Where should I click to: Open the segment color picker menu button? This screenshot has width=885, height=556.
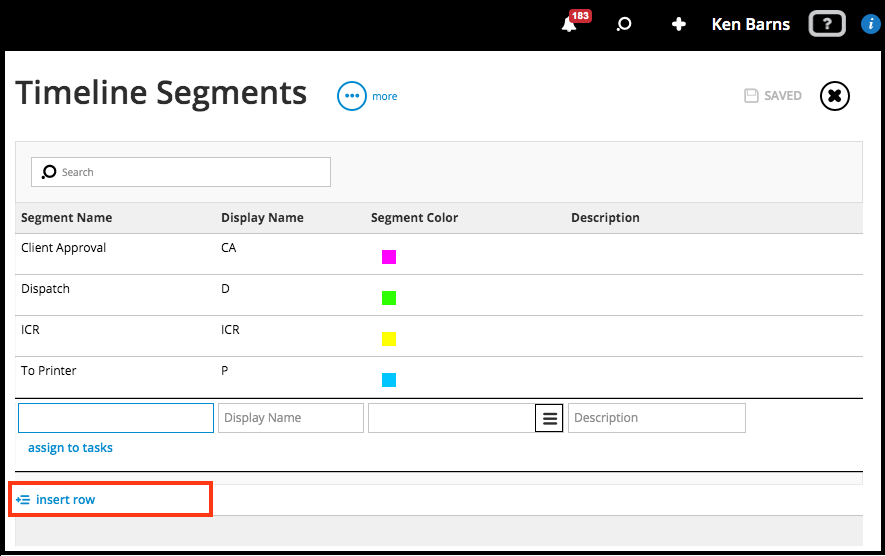(x=549, y=418)
